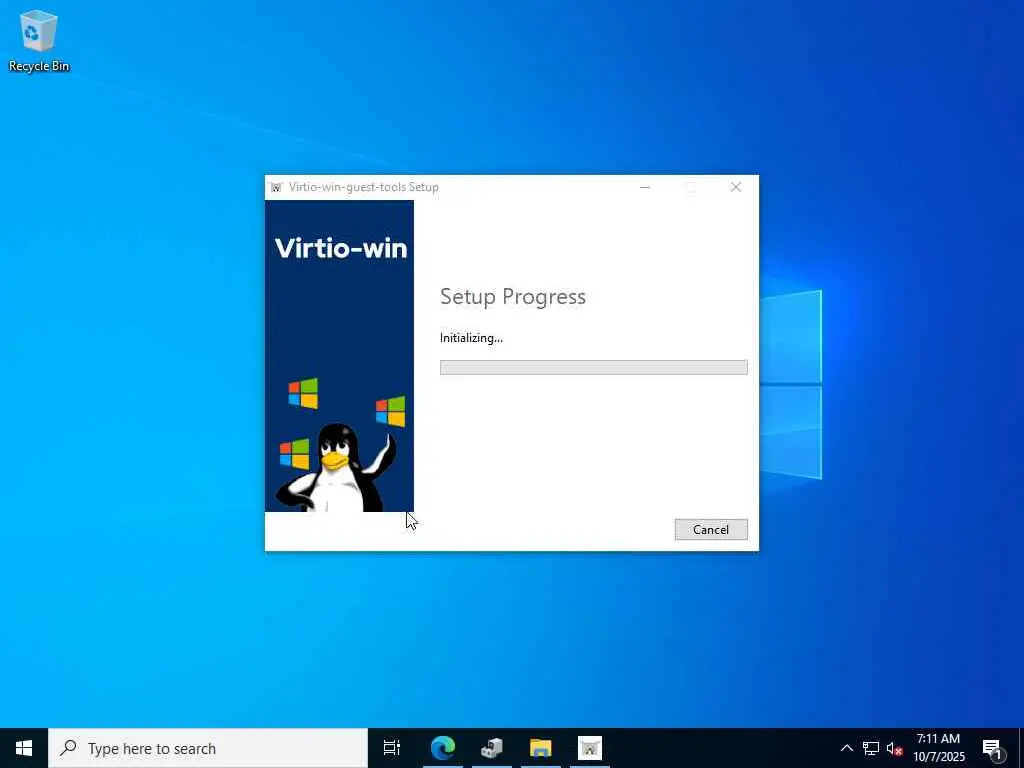Close the Virtio-win-guest-tools Setup window
This screenshot has width=1024, height=768.
point(736,187)
